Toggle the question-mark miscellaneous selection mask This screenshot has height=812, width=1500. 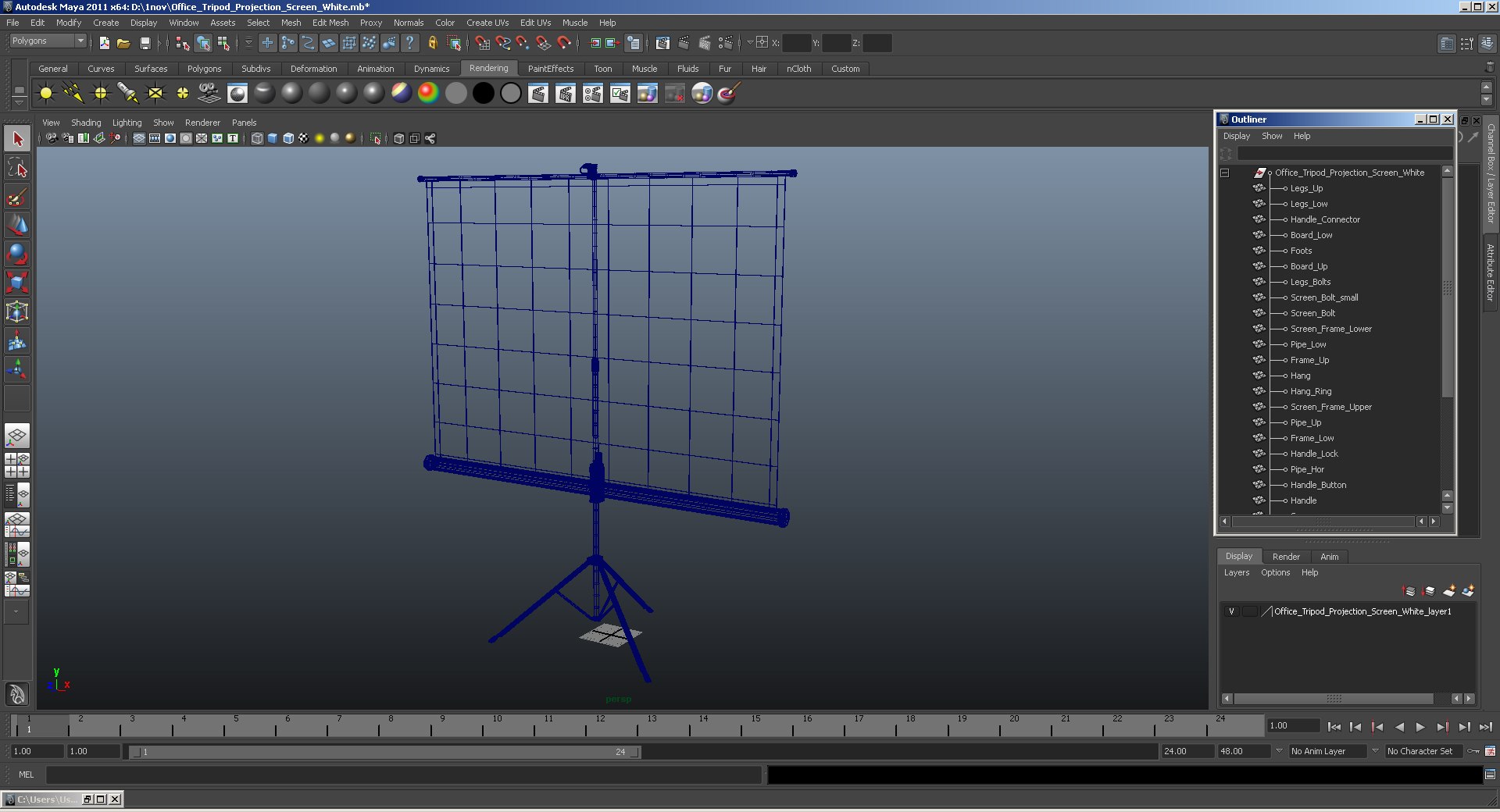pos(409,43)
